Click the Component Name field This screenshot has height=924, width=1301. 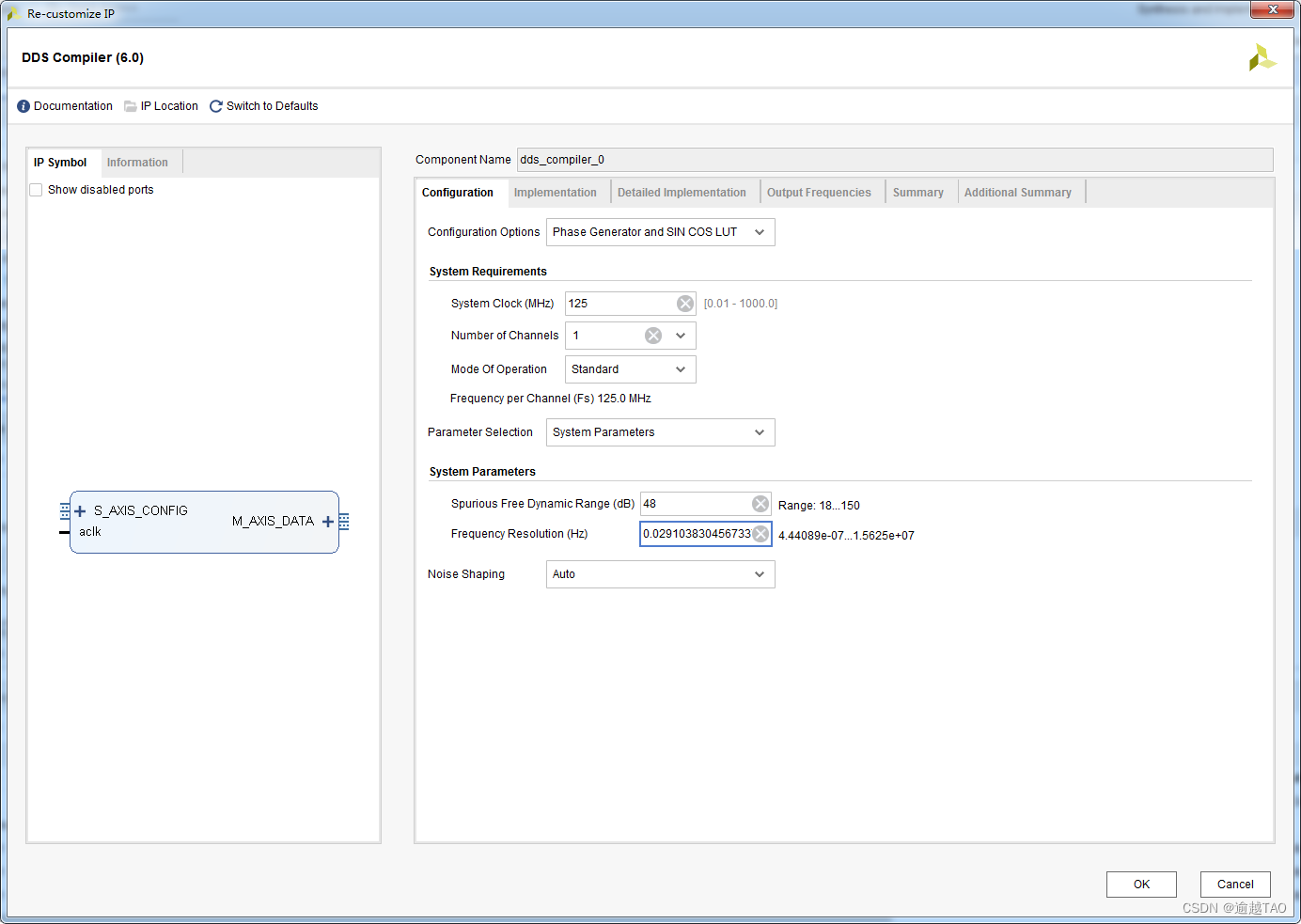[x=895, y=160]
